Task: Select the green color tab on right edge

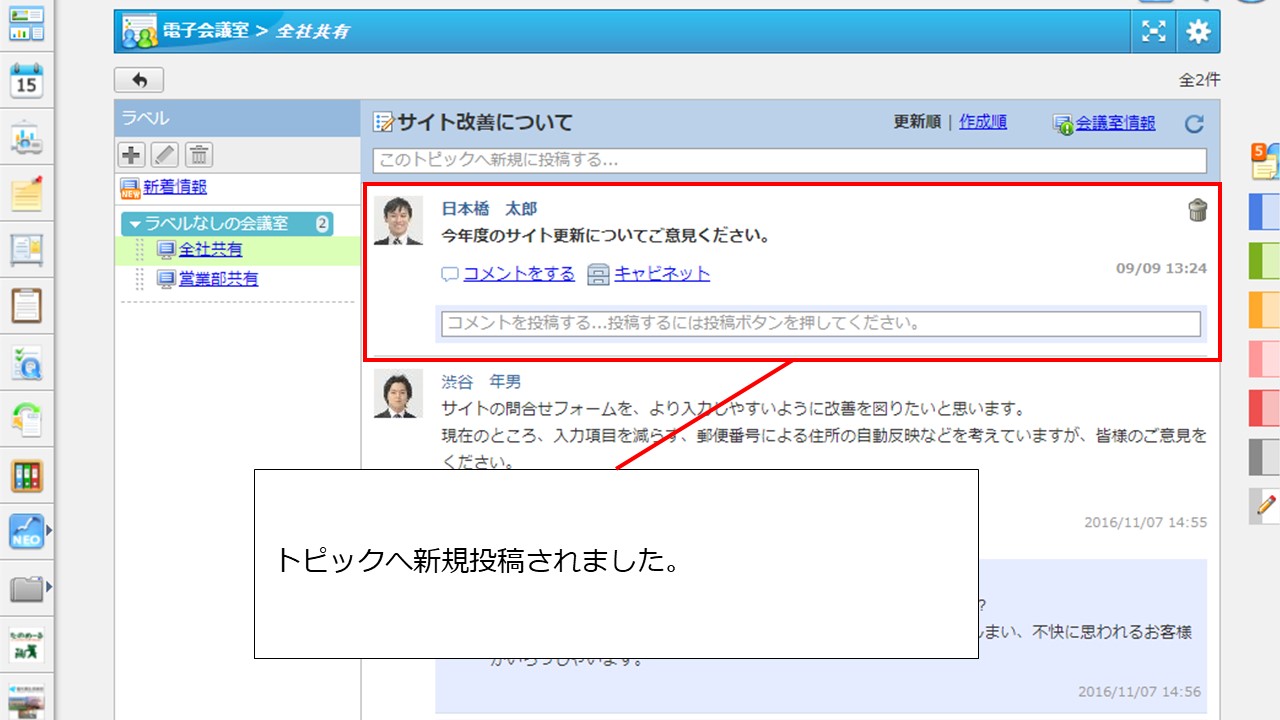Action: (1264, 261)
